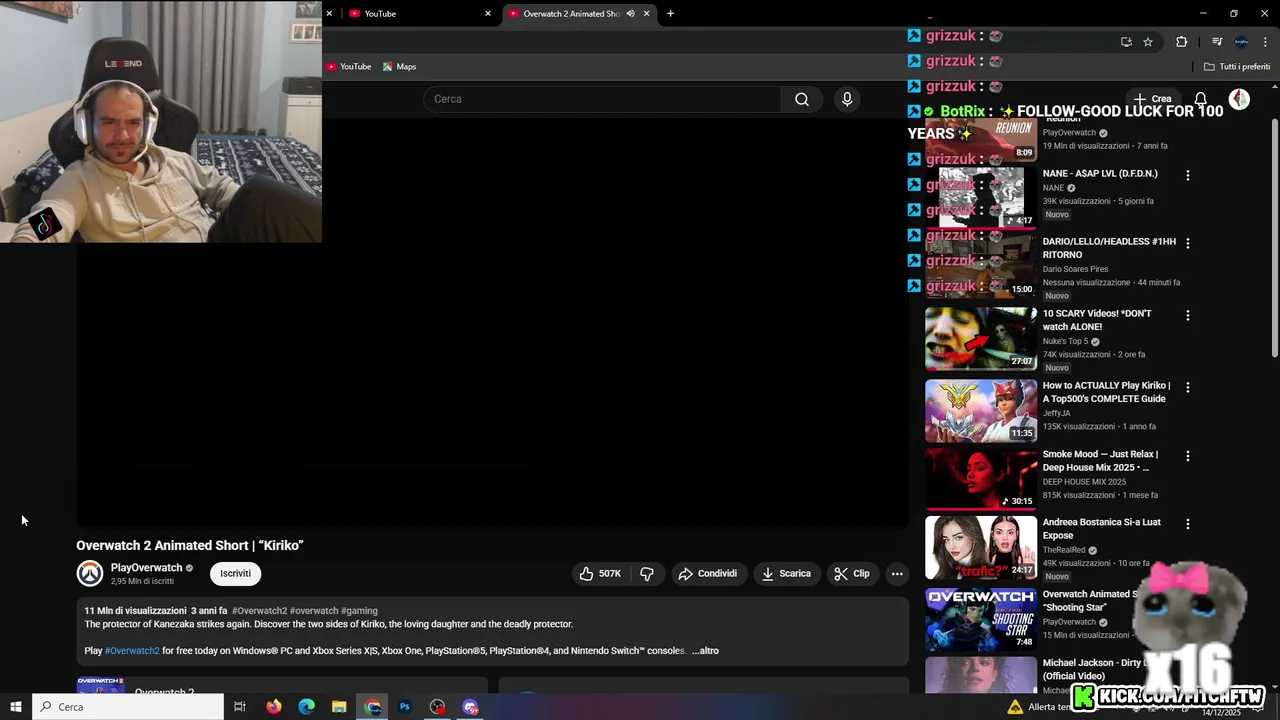
Task: Open How to ACTUALLY Play Kiriko thumbnail
Action: [981, 411]
